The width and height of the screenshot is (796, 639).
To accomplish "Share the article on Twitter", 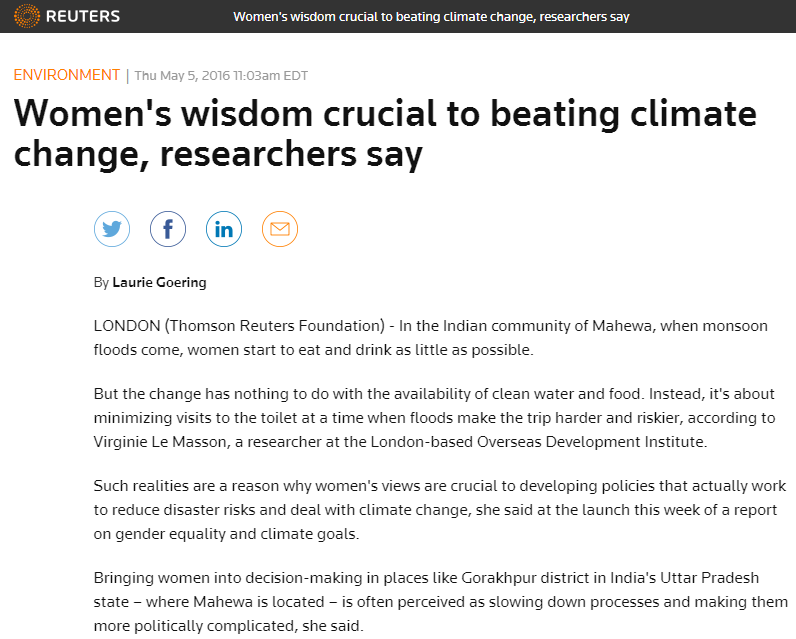I will pos(112,229).
